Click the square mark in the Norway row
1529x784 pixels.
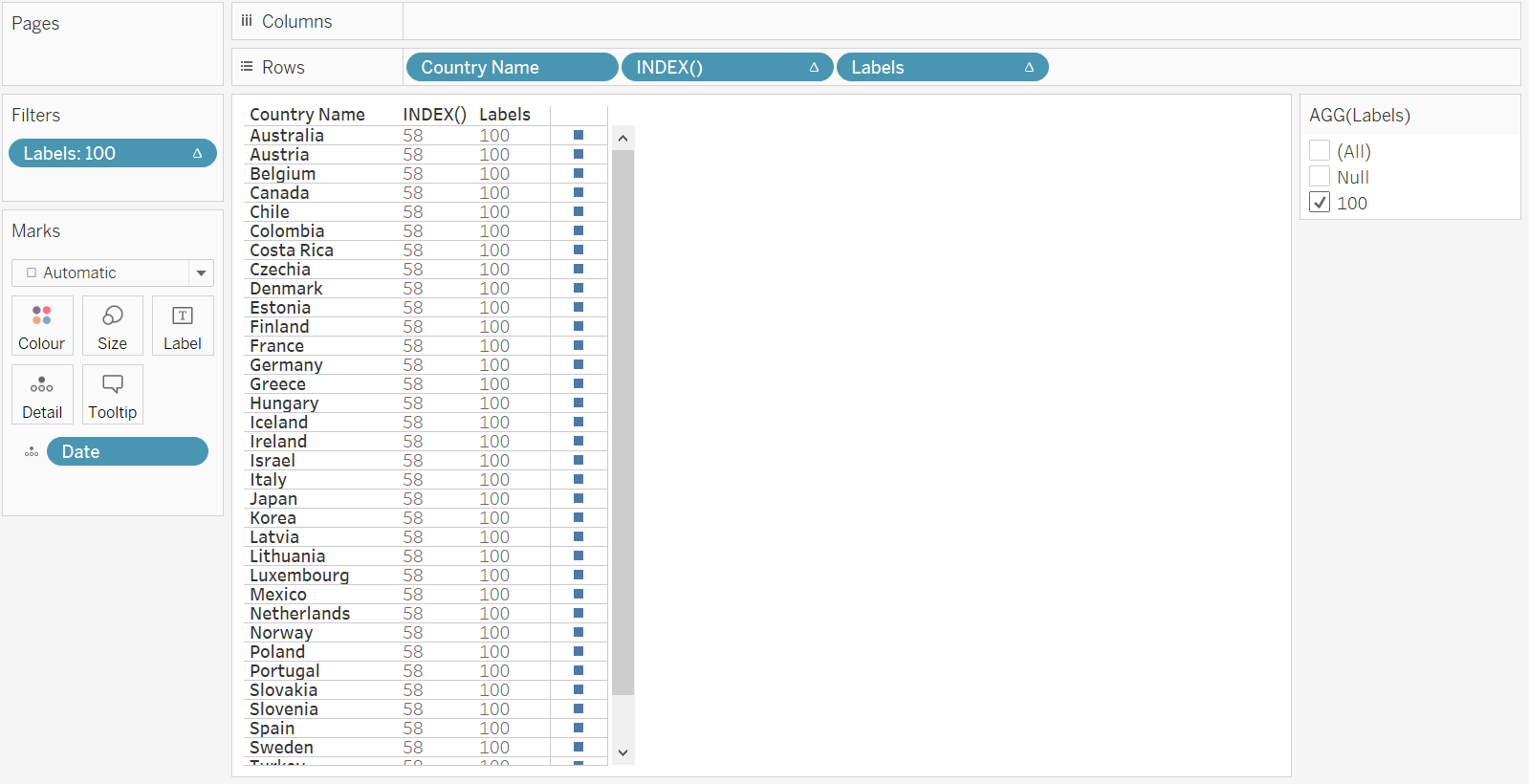tap(579, 632)
